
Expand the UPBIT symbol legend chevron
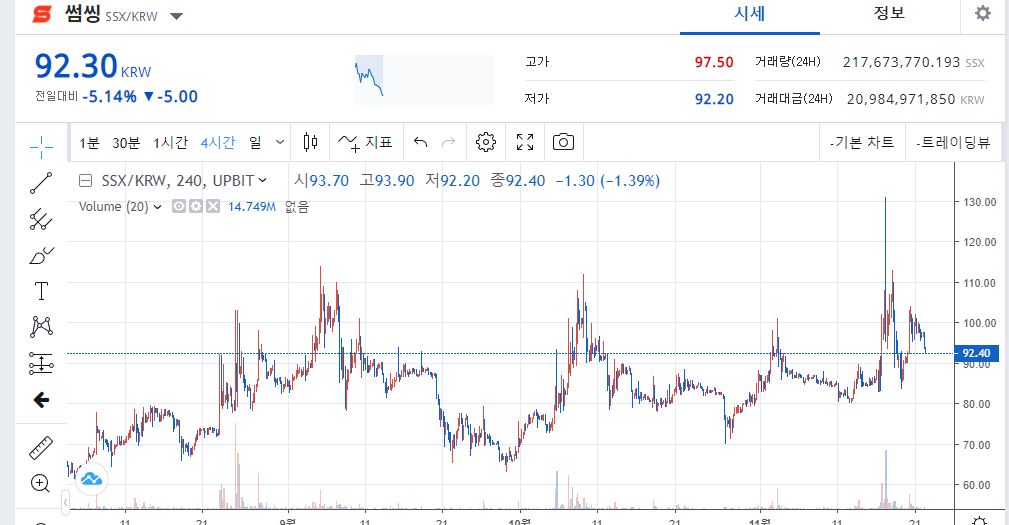tap(263, 181)
